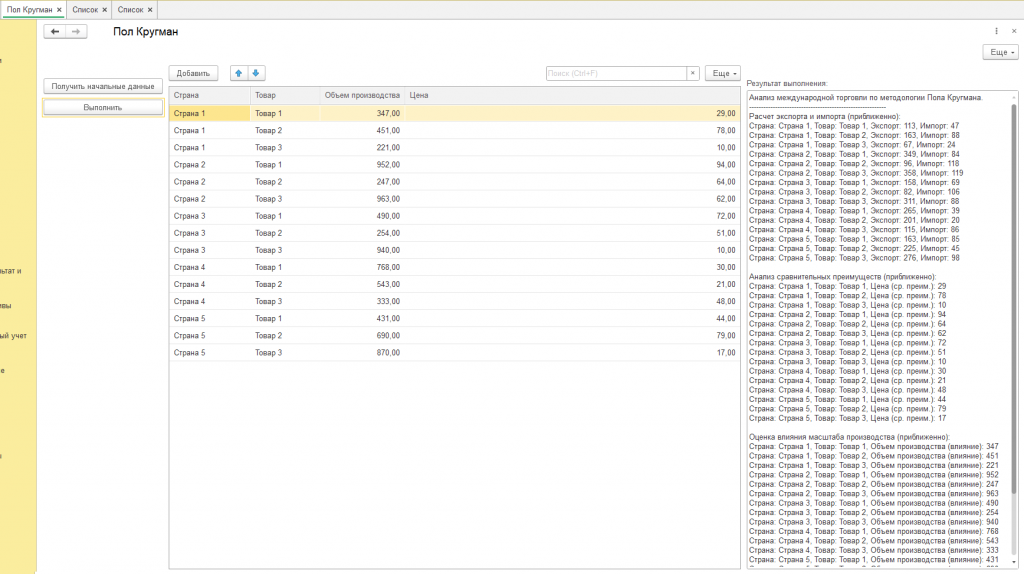
Task: Select volume cell 768,00
Action: click(x=362, y=267)
